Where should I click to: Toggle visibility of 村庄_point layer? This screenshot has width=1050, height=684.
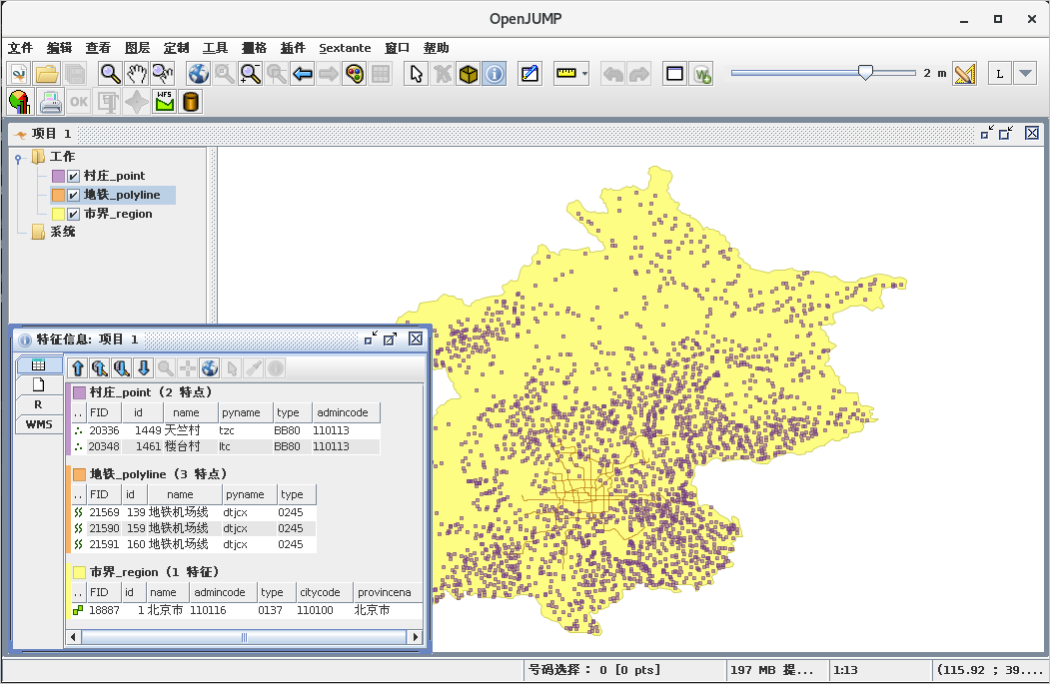pos(74,176)
